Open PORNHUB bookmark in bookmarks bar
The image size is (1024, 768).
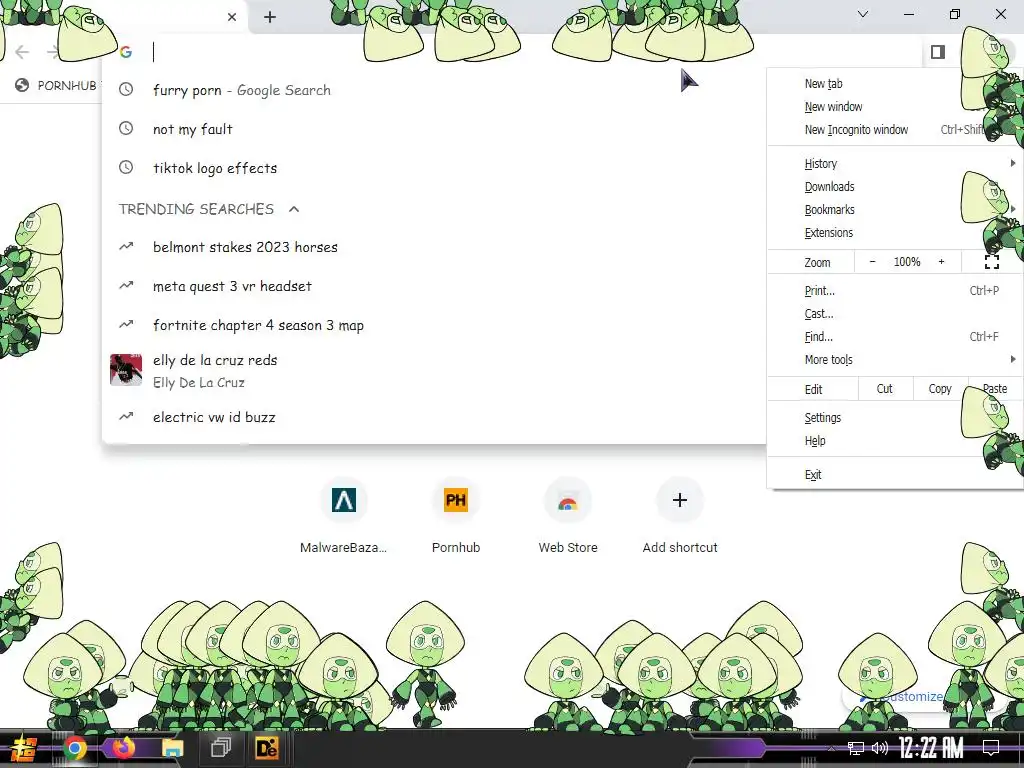[x=57, y=85]
